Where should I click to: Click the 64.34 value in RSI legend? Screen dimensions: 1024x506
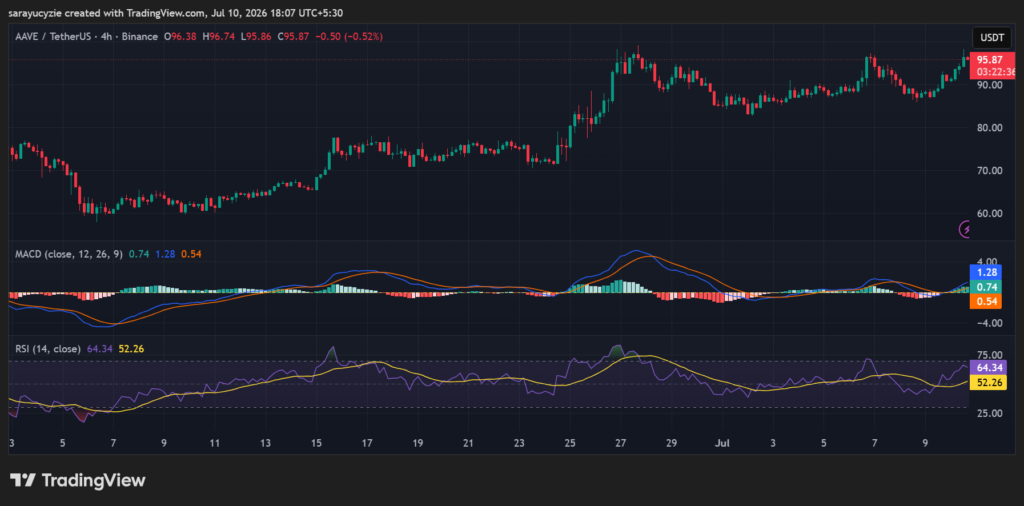[x=99, y=349]
